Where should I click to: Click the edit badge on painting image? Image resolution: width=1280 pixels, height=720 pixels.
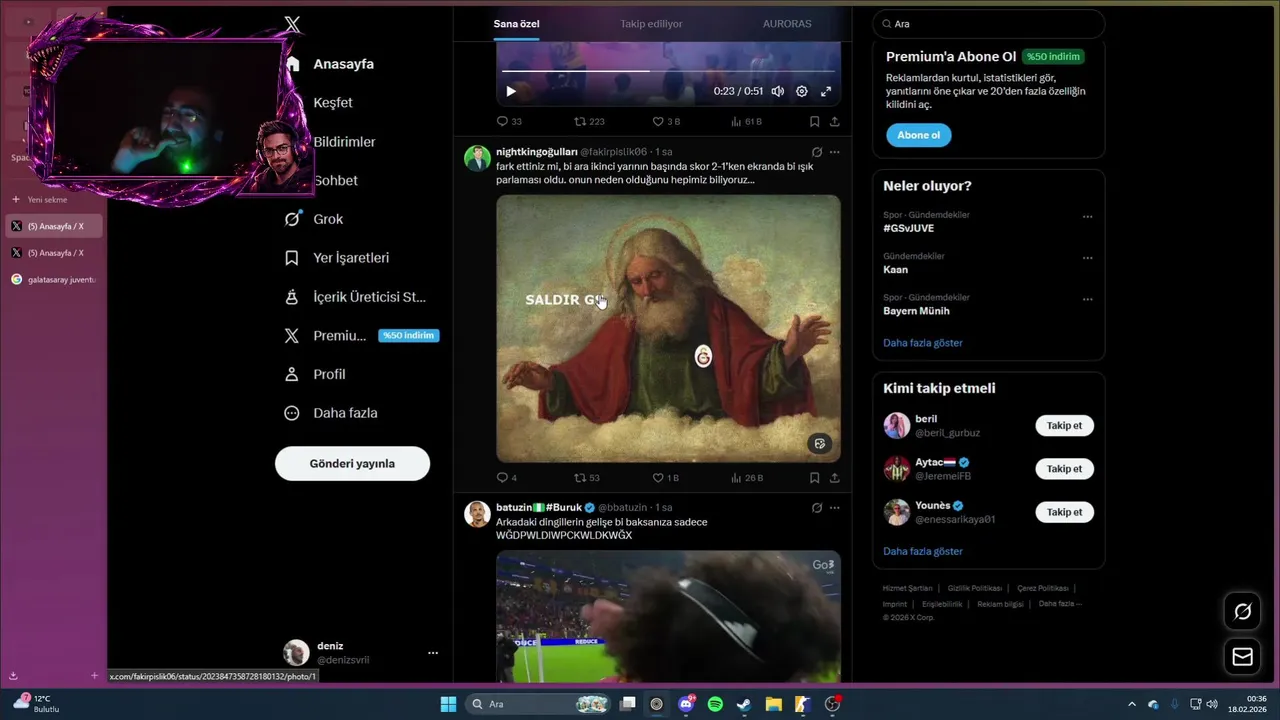[x=820, y=443]
